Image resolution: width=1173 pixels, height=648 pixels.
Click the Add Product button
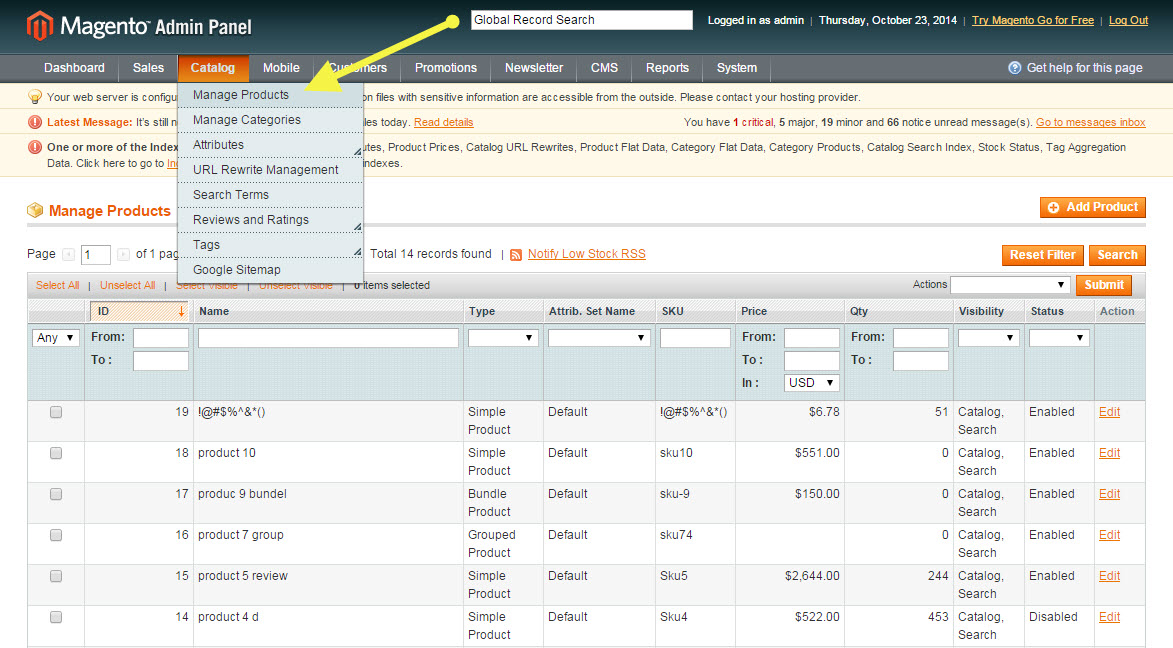[1093, 207]
